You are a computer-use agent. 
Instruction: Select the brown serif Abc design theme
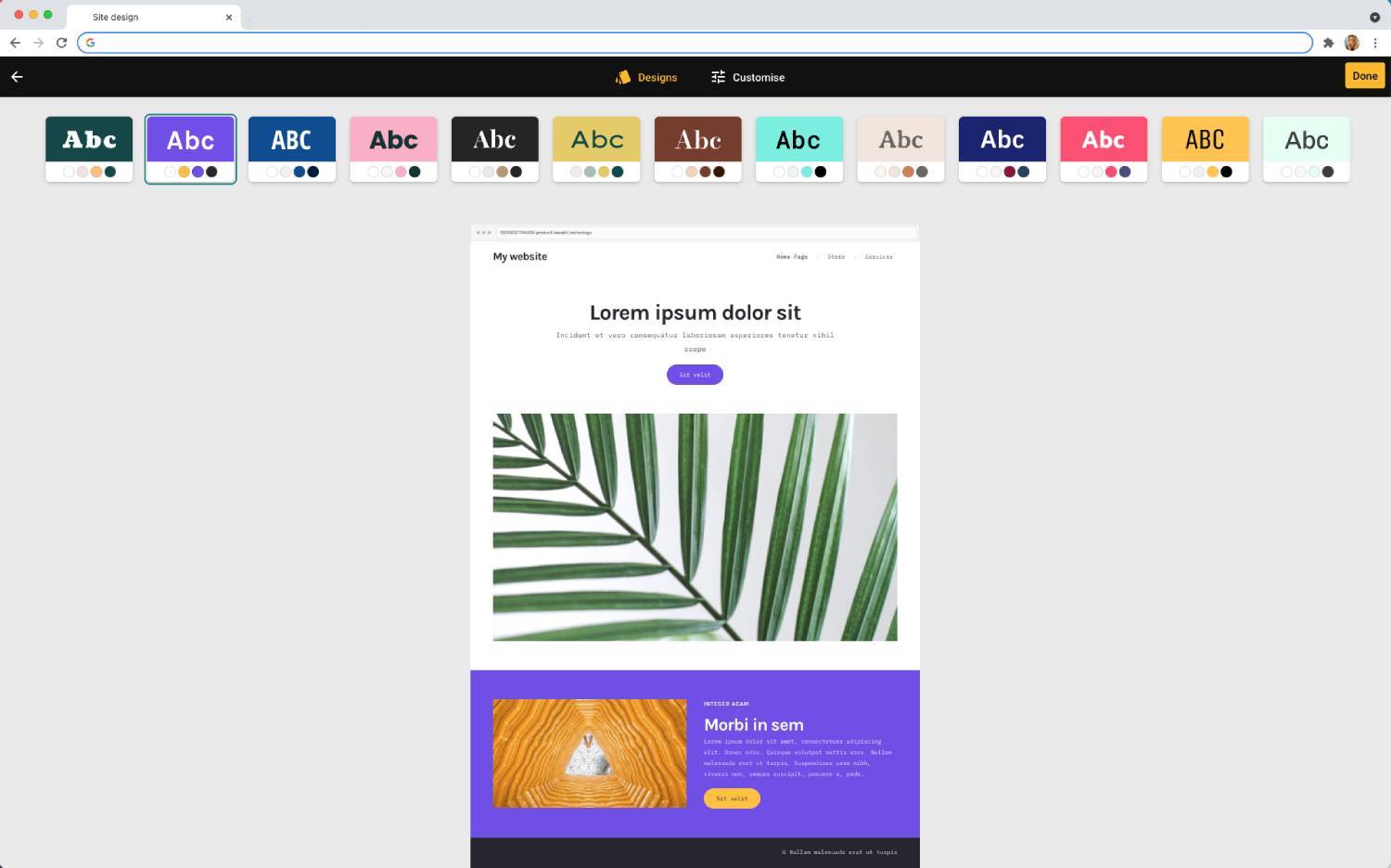(x=697, y=148)
